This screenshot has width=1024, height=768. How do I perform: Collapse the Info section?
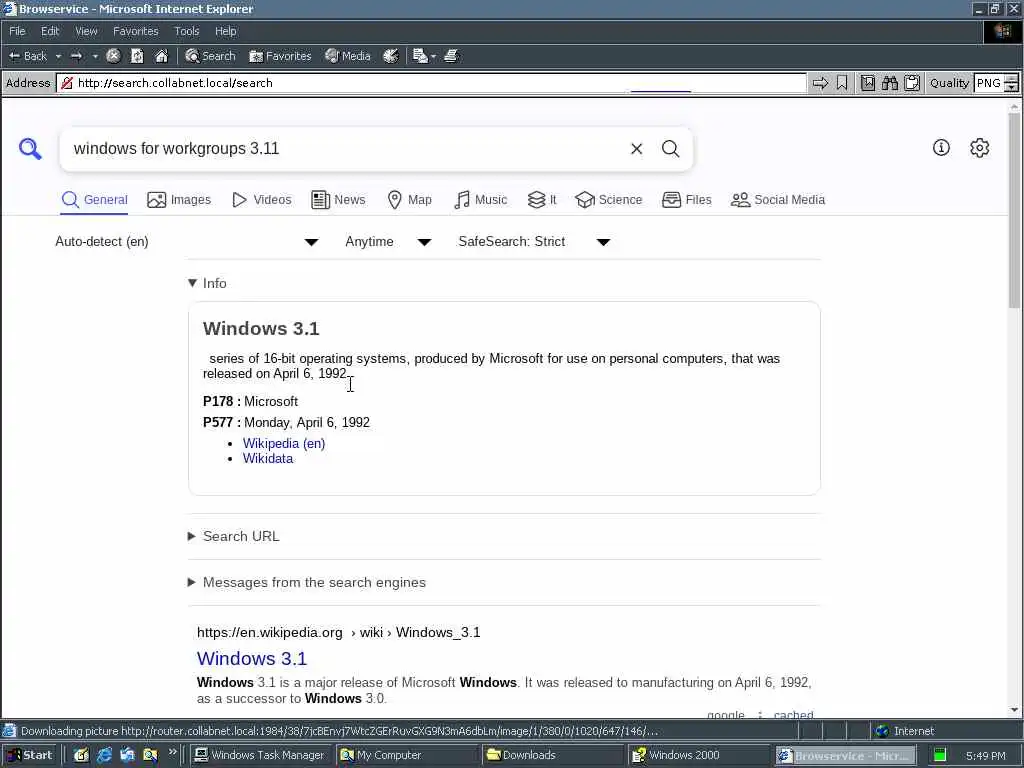click(207, 283)
